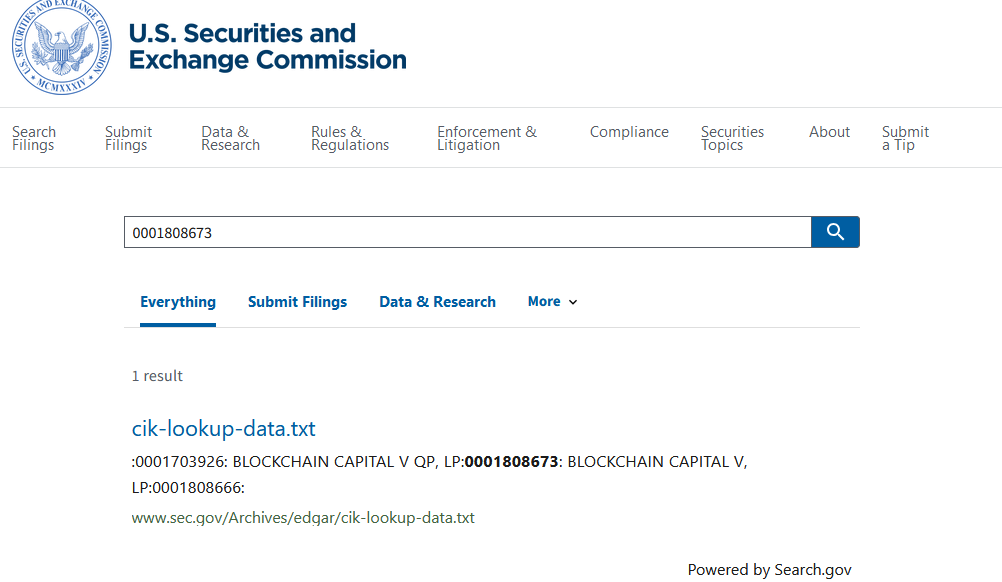Open the Rules & Regulations menu
The width and height of the screenshot is (1002, 582).
coord(350,138)
